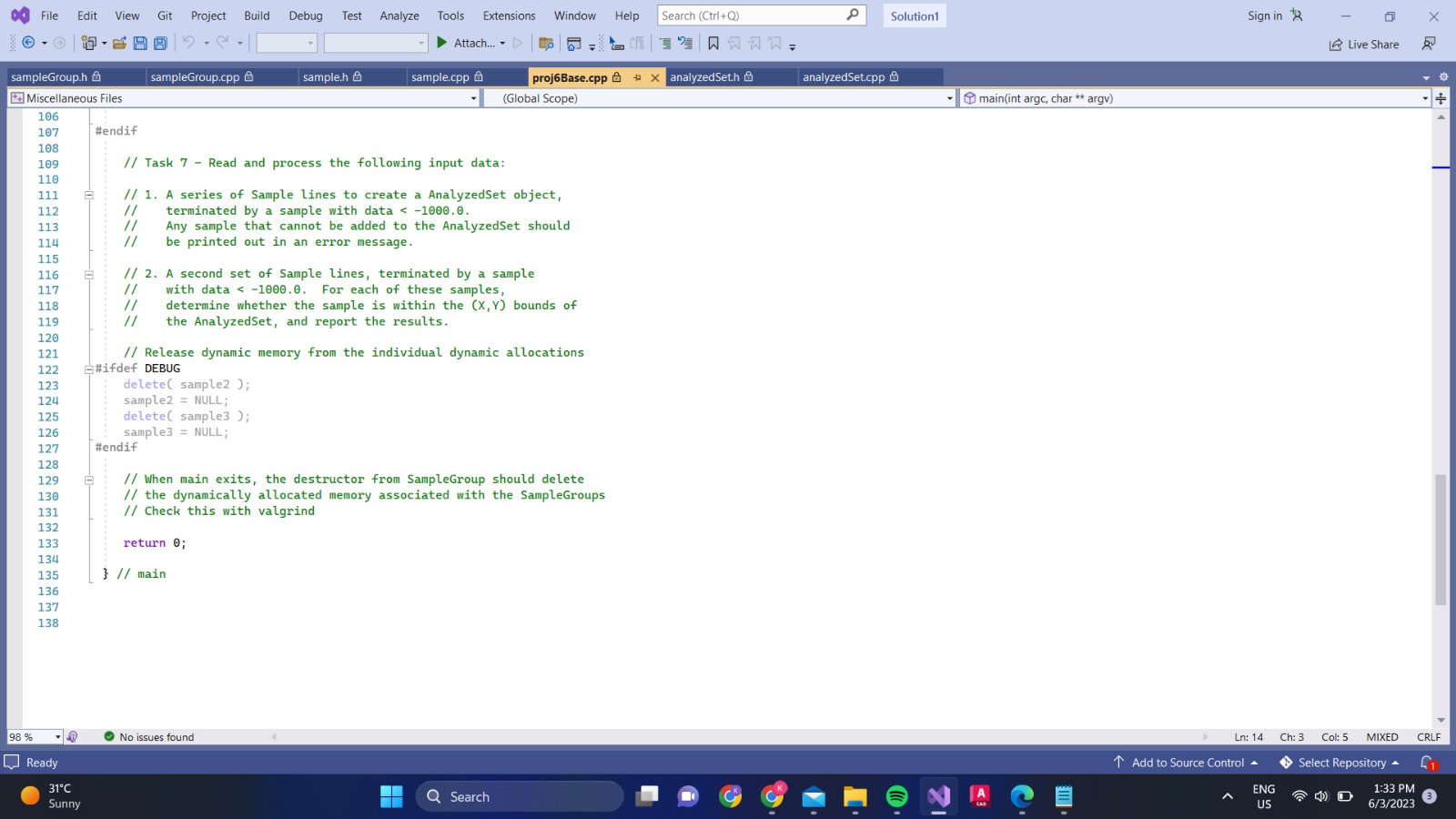
Task: Open a file with the folder icon
Action: coord(119,43)
